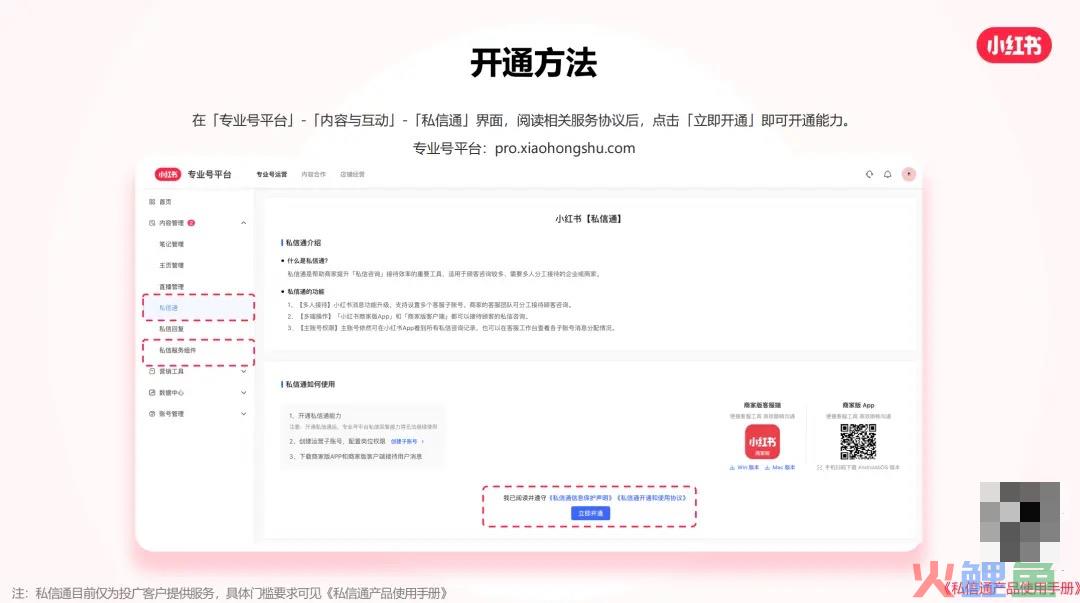The height and width of the screenshot is (603, 1080).
Task: Expand the 账号管理 section chevron
Action: 243,414
